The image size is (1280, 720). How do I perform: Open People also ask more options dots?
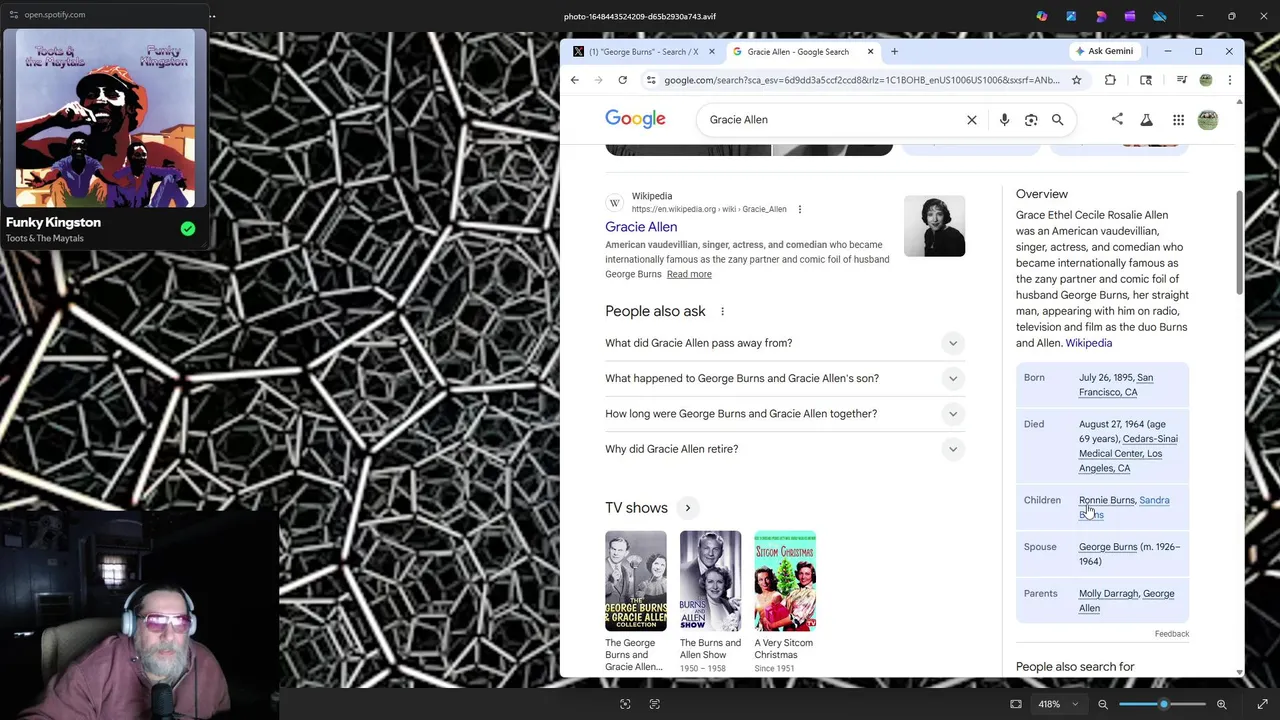(722, 311)
